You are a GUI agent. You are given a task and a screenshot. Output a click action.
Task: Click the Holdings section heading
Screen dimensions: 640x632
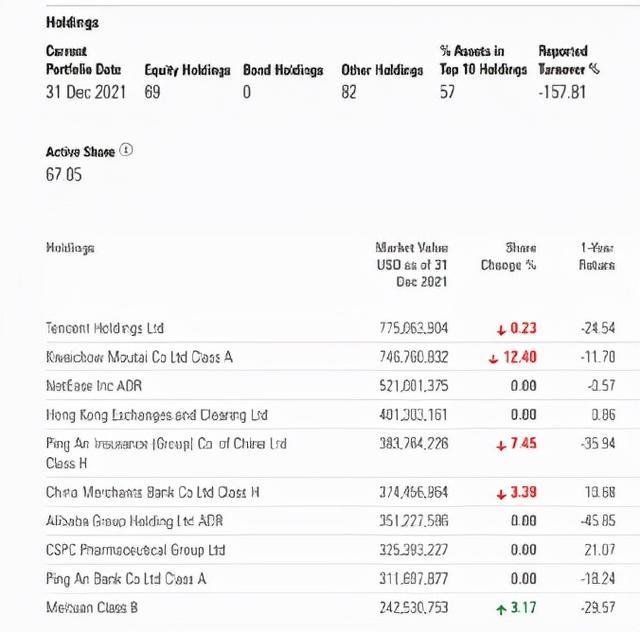pyautogui.click(x=72, y=22)
